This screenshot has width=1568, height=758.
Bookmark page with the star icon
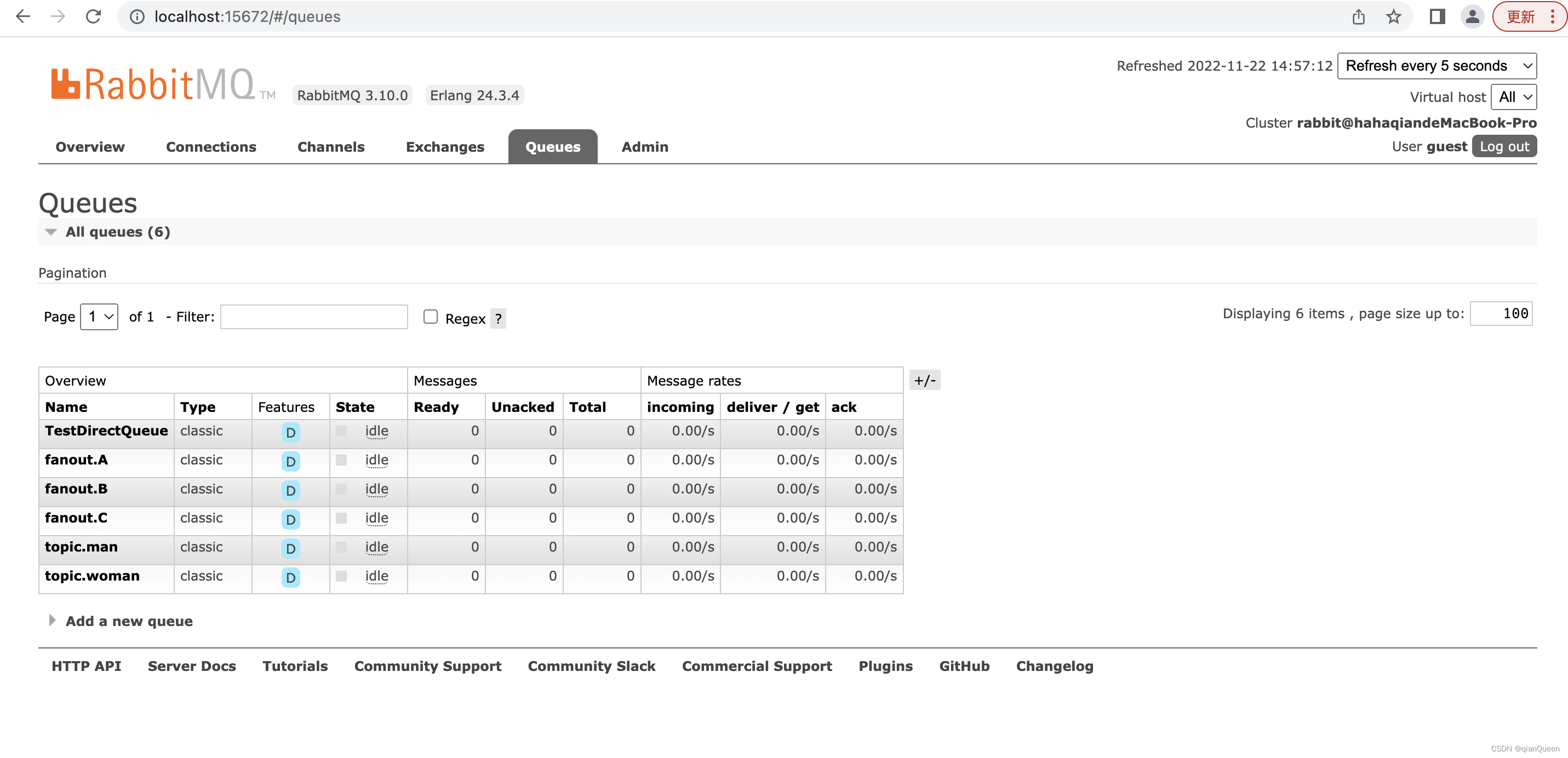pyautogui.click(x=1393, y=16)
